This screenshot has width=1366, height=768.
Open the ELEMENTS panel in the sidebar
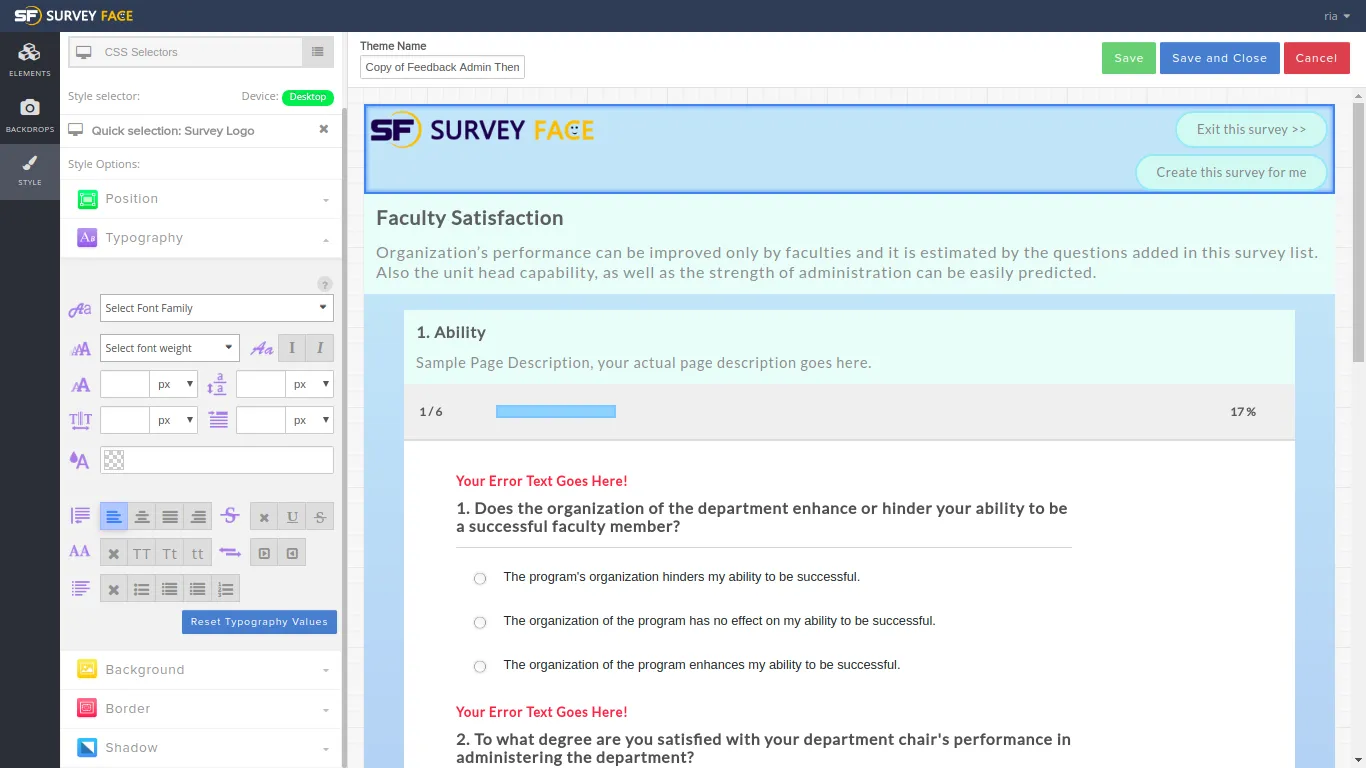click(x=29, y=58)
